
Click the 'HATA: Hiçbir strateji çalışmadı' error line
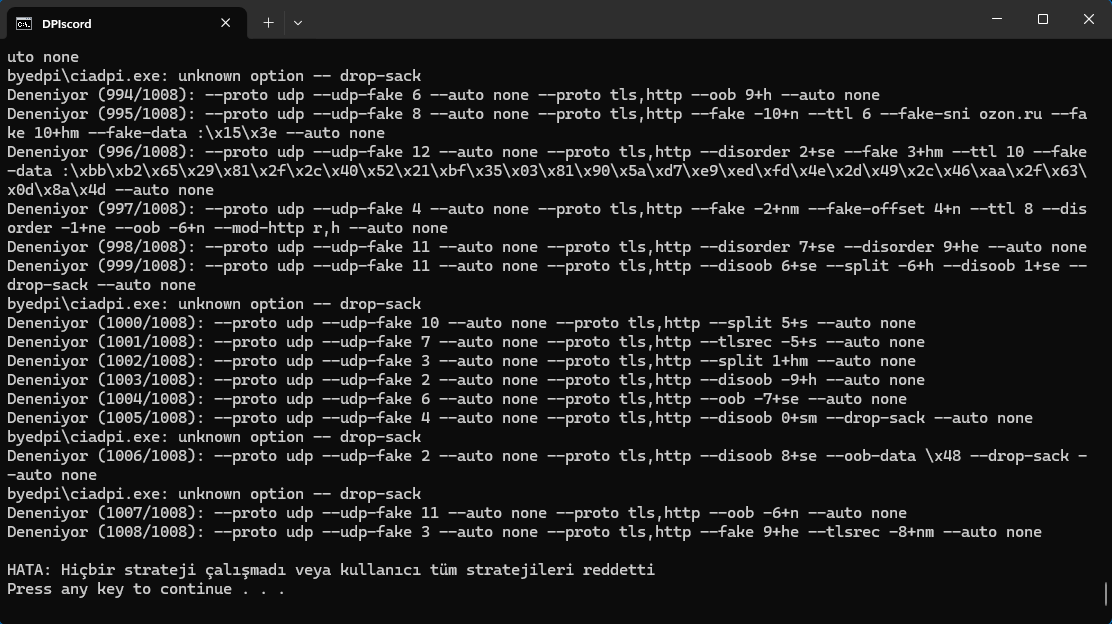point(331,569)
